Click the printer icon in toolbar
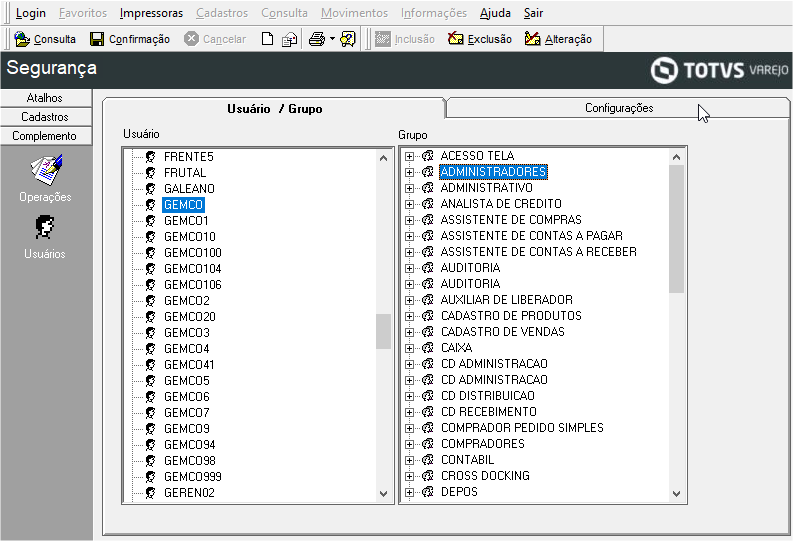The image size is (793, 541). point(317,39)
